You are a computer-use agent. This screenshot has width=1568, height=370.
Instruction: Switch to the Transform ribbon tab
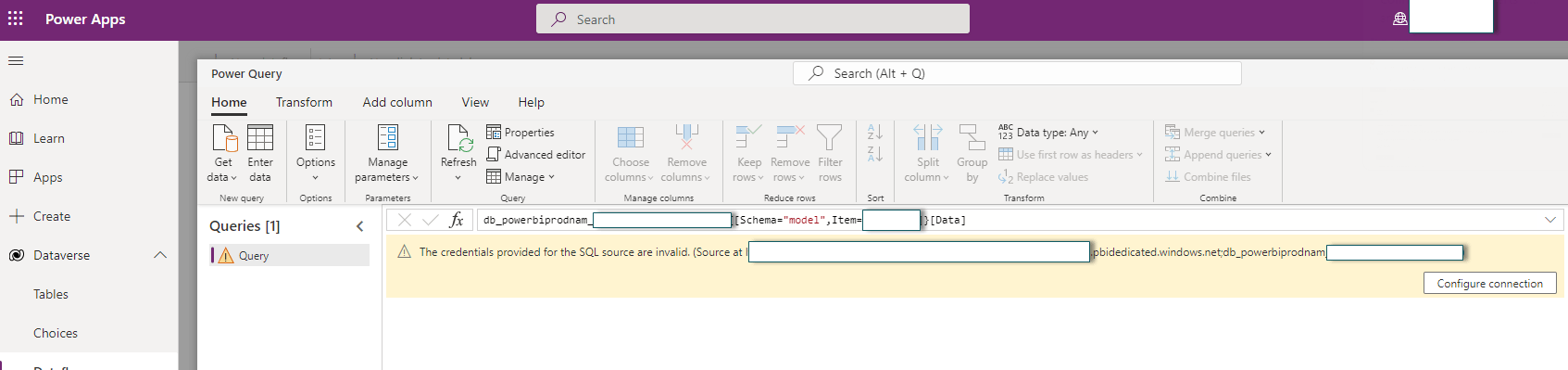pos(304,102)
